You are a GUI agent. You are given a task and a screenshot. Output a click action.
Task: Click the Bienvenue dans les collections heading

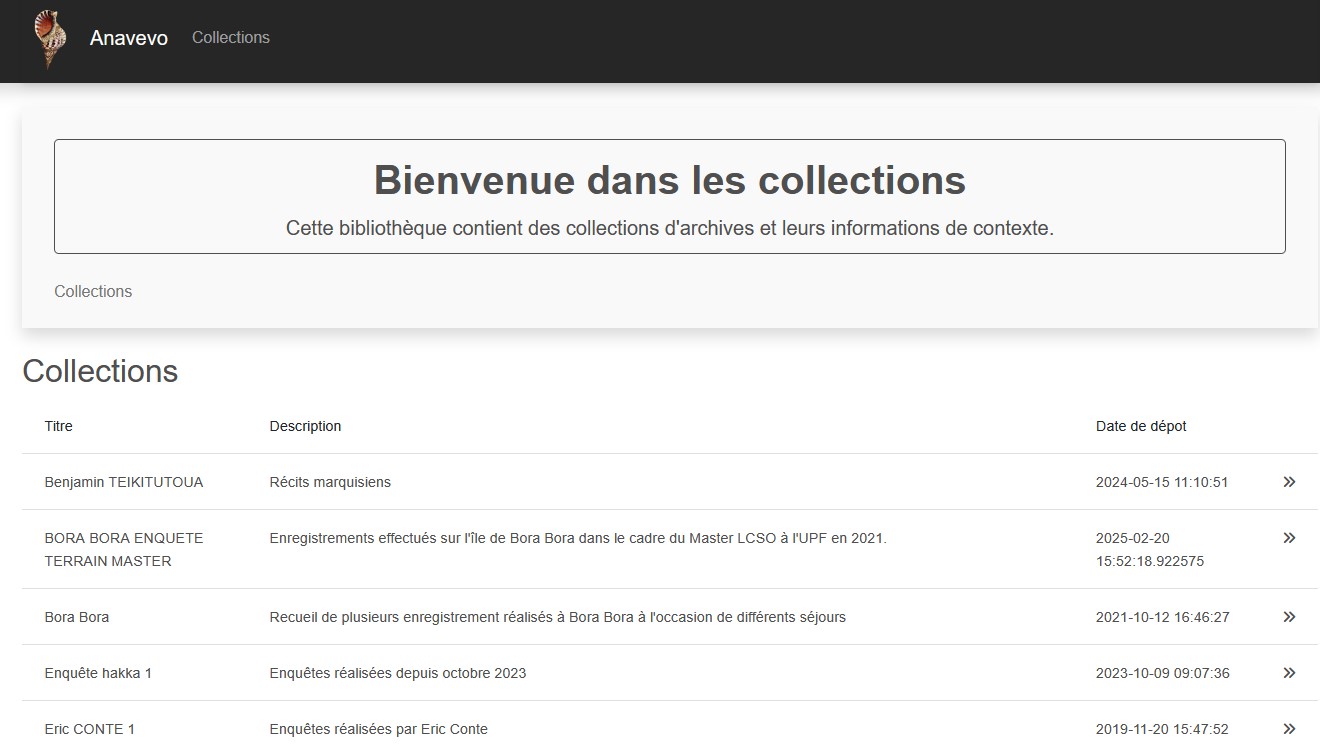(669, 180)
